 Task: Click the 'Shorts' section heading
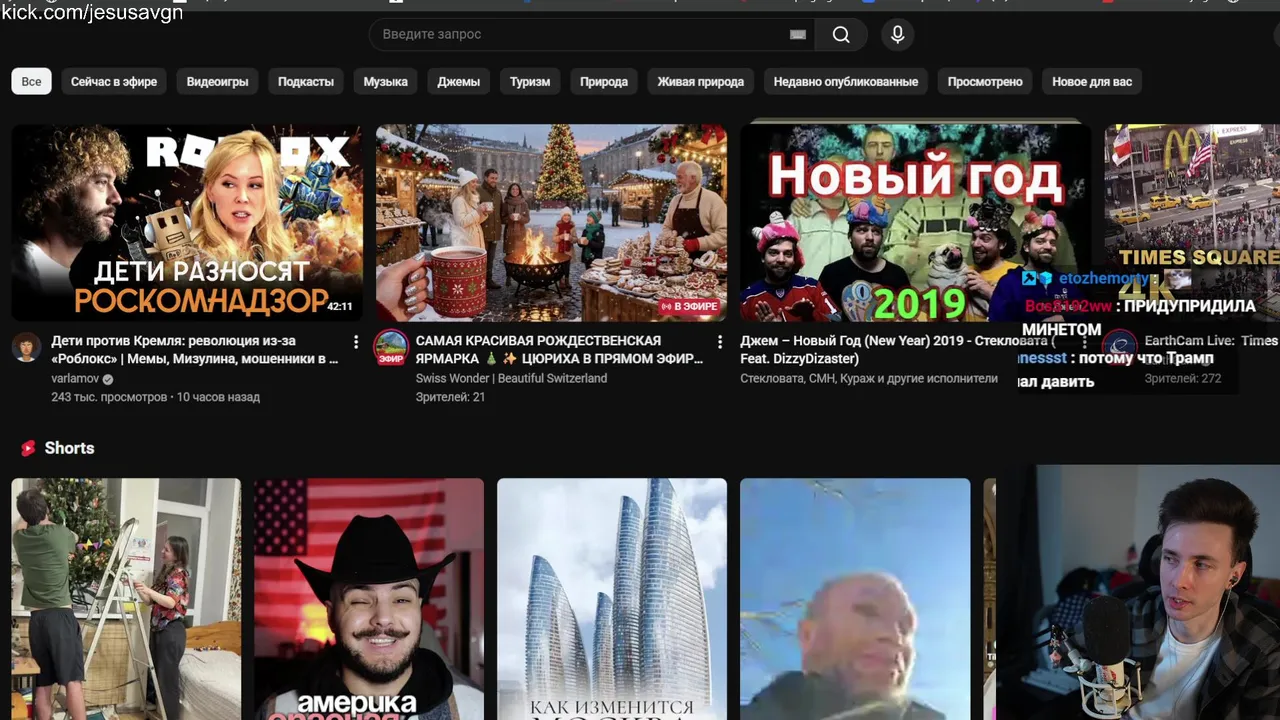click(69, 448)
